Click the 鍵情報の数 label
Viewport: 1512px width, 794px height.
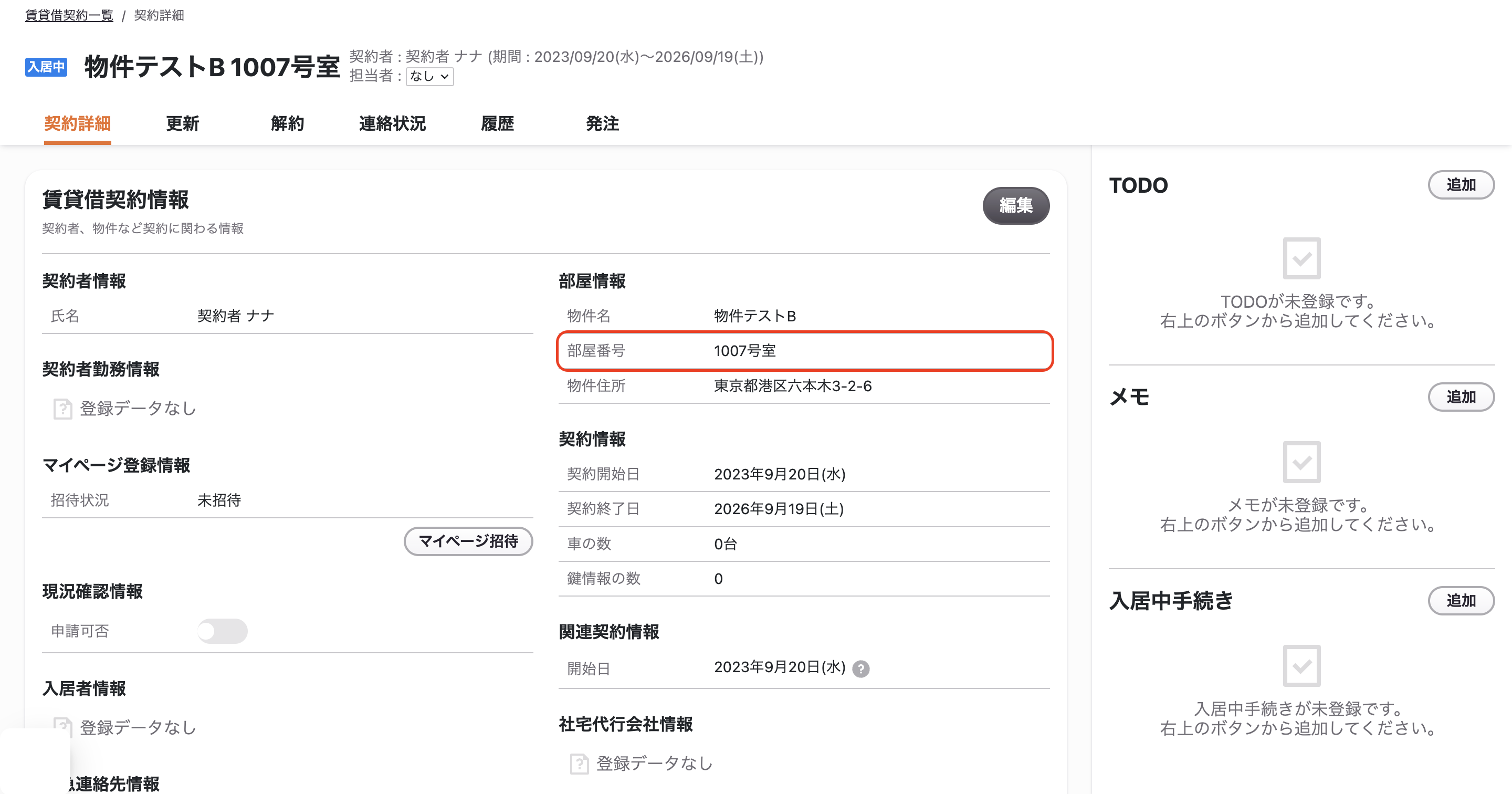coord(603,579)
